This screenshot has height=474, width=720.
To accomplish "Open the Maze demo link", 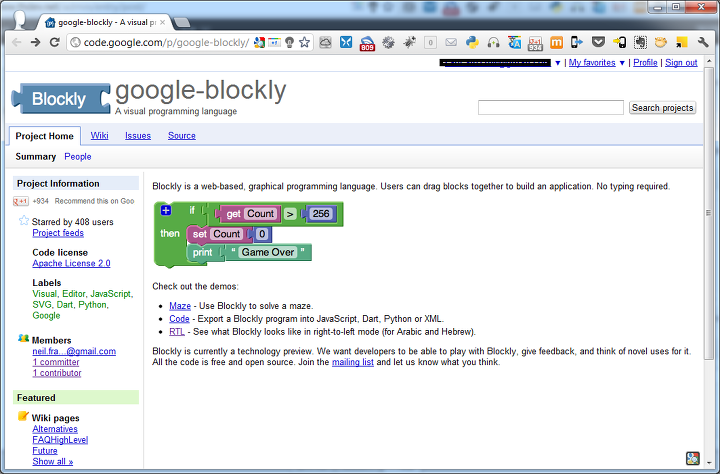I will pyautogui.click(x=180, y=306).
